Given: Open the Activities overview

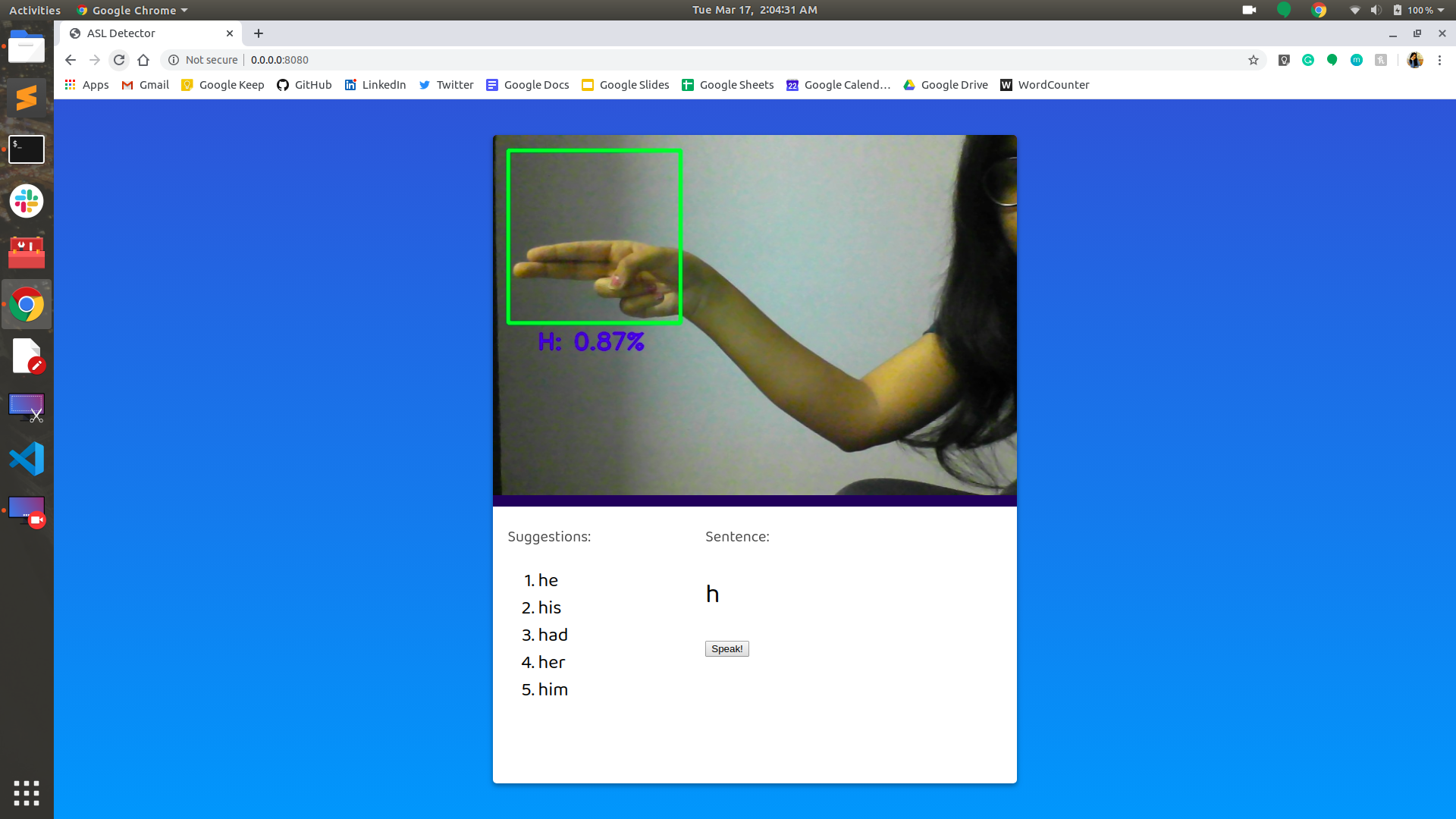Looking at the screenshot, I should click(34, 10).
